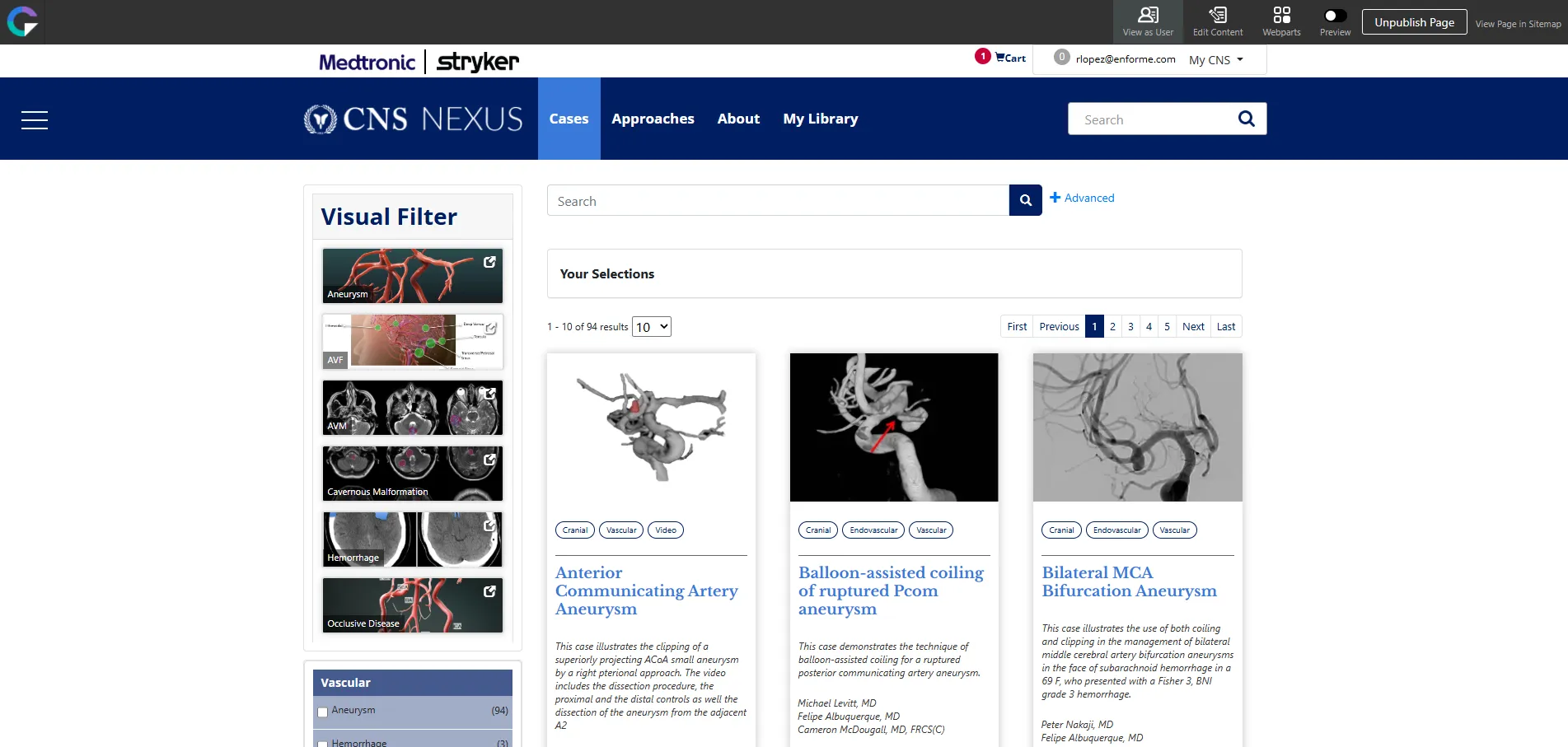Open the hamburger navigation menu

35,120
